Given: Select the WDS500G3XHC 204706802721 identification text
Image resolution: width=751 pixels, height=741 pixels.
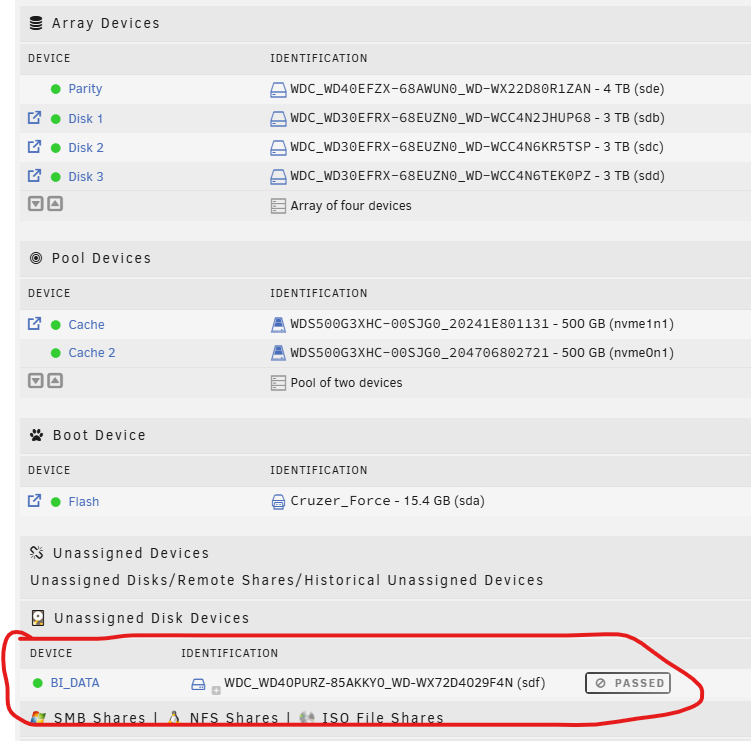Looking at the screenshot, I should tap(482, 353).
